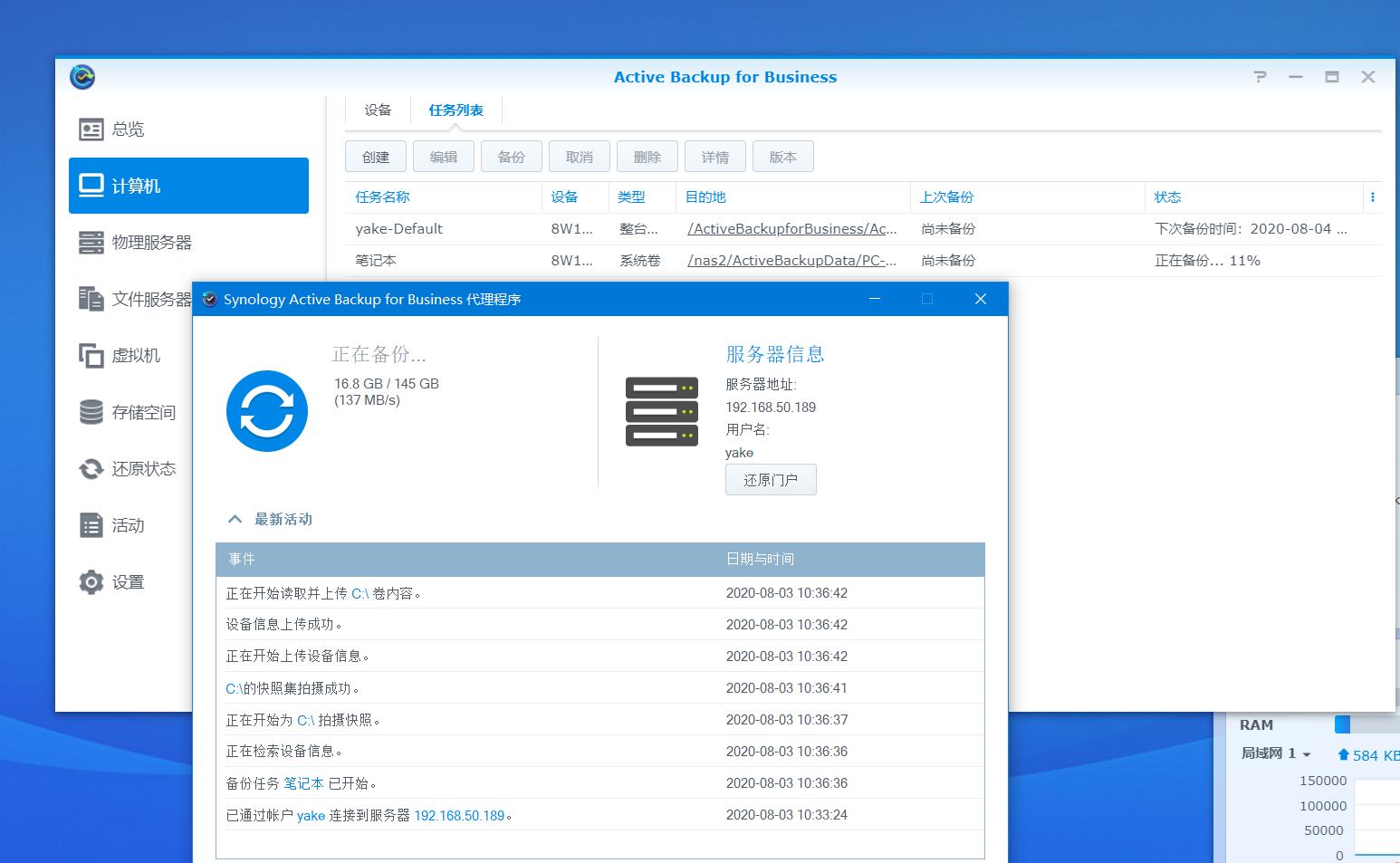Switch to the 设备 tab
Viewport: 1400px width, 863px height.
click(378, 110)
